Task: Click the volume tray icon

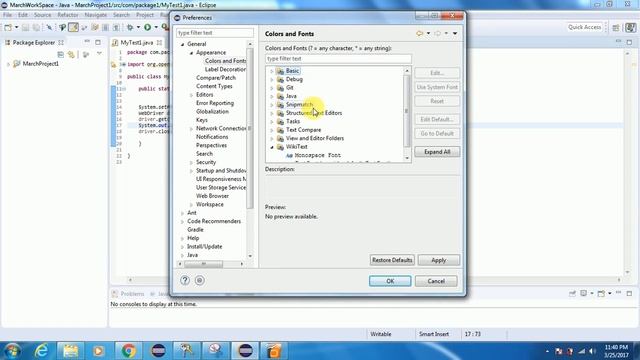Action: coord(592,351)
